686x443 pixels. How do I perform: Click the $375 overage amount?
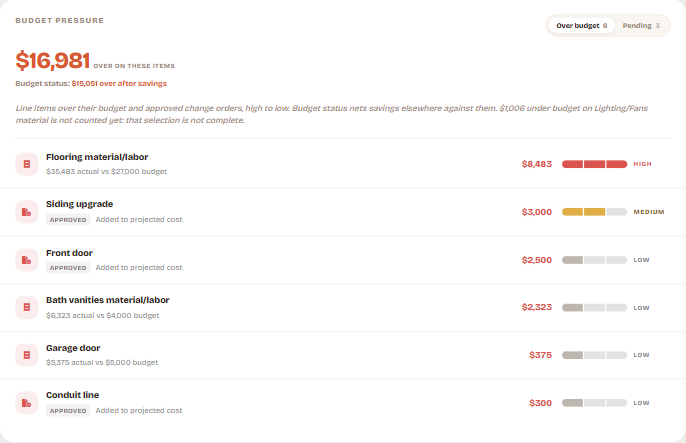[540, 355]
